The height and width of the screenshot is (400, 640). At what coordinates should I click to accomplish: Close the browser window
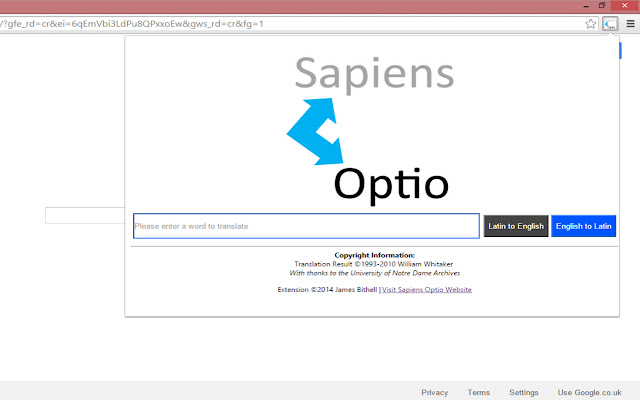point(624,5)
